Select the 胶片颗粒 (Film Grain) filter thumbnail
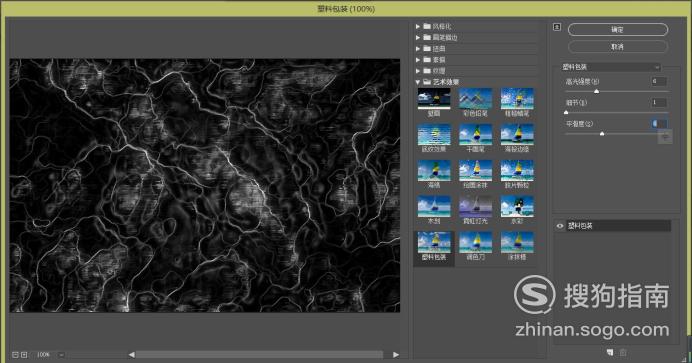 click(517, 170)
